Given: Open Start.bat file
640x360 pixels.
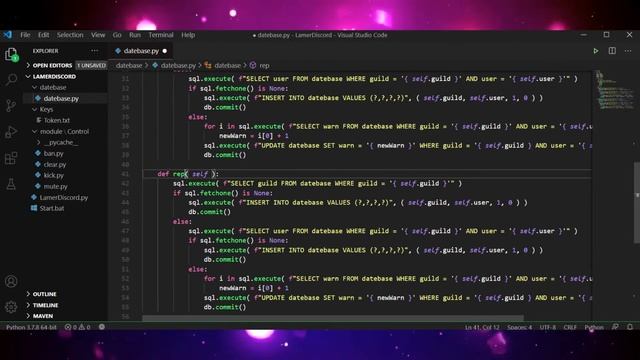Looking at the screenshot, I should point(65,209).
